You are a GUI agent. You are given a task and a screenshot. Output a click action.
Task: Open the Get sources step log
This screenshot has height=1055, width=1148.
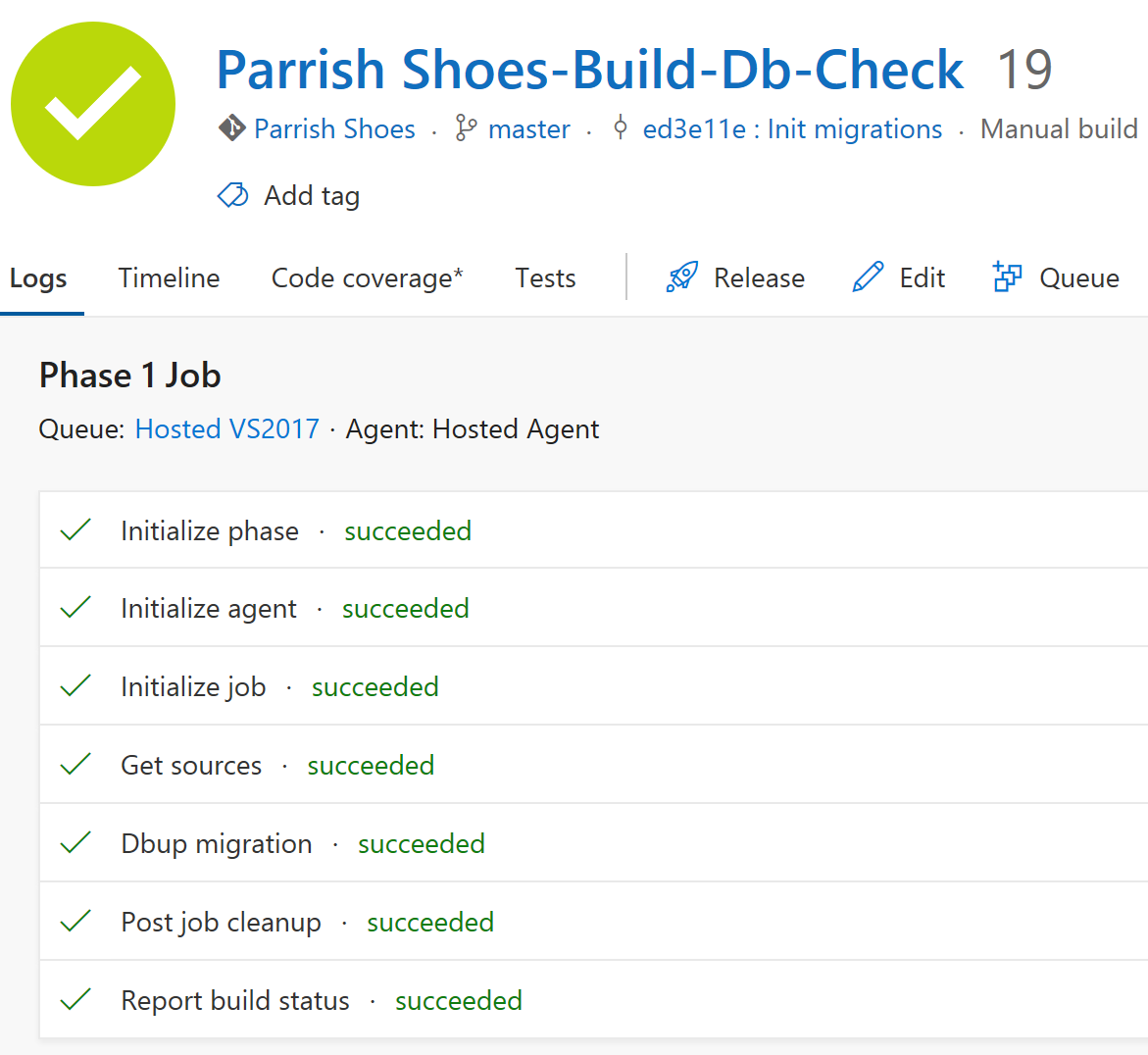191,765
